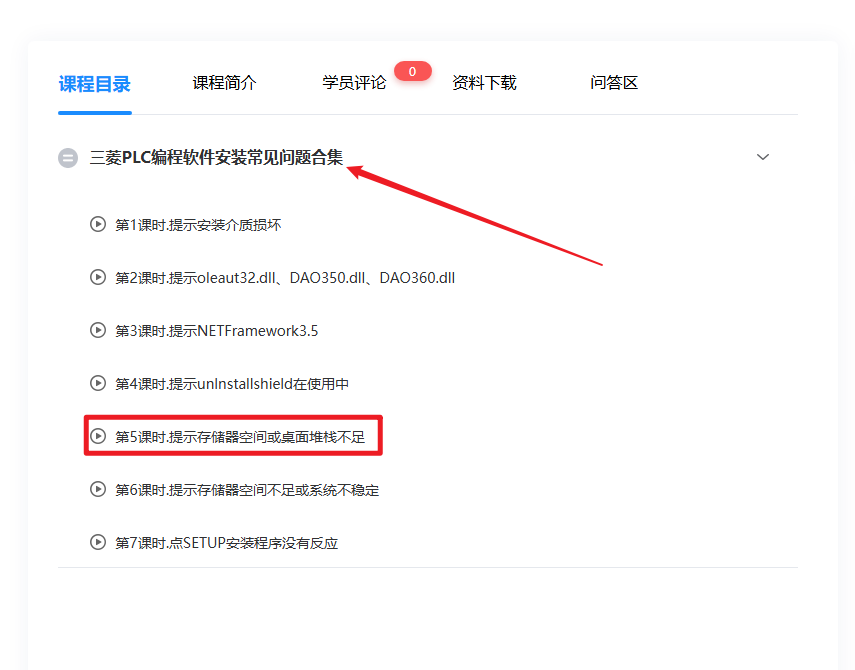Switch to the 课程目录 tab
The width and height of the screenshot is (855, 670).
[94, 84]
